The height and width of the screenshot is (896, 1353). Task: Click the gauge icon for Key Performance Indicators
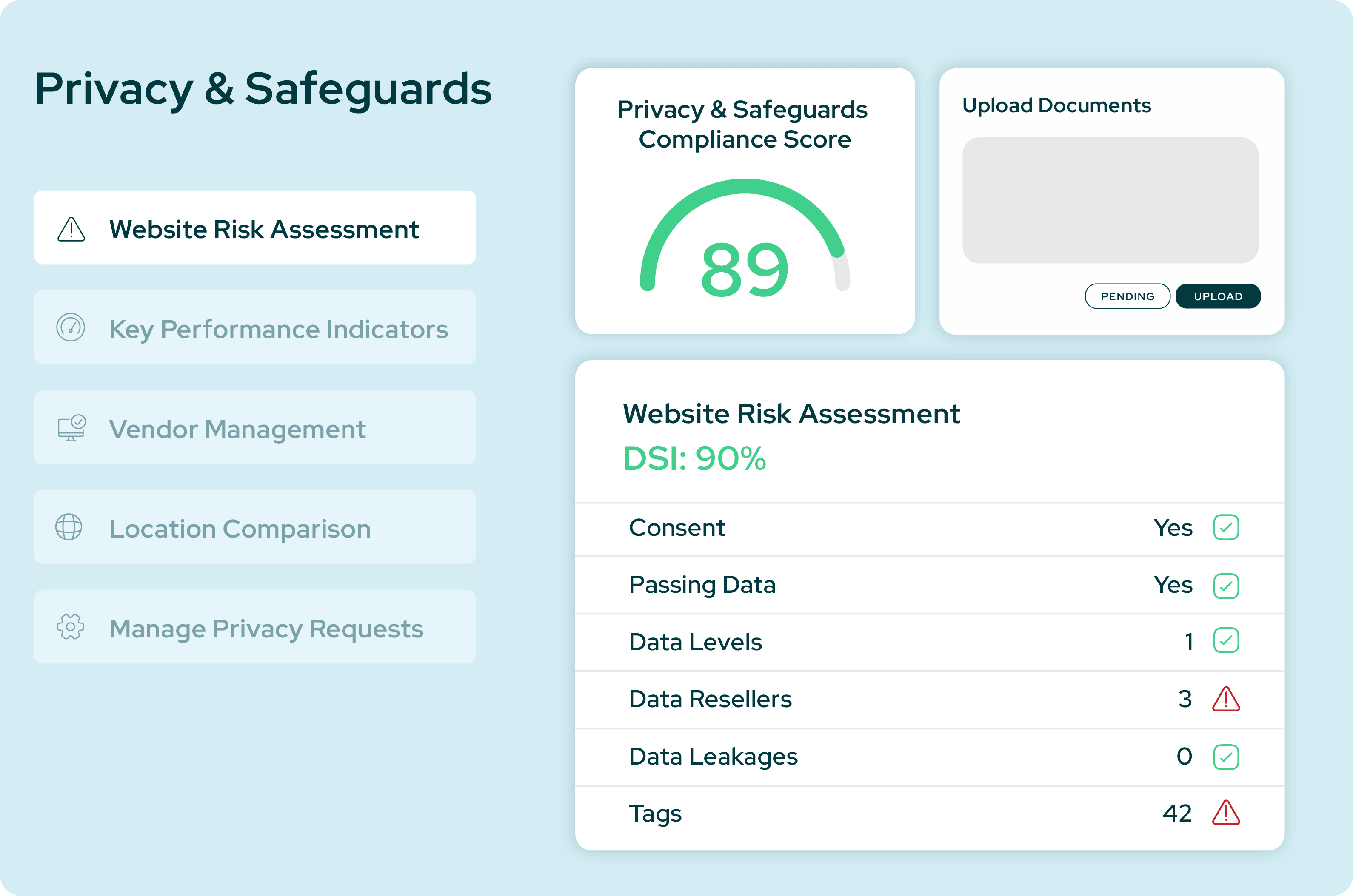71,327
